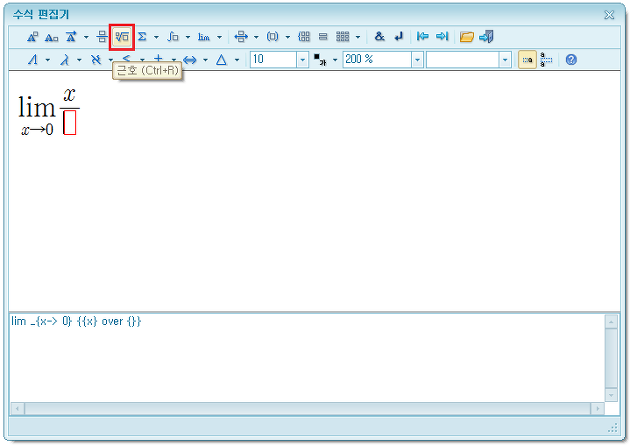Insert a summation sigma symbol
This screenshot has width=630, height=445.
point(142,37)
